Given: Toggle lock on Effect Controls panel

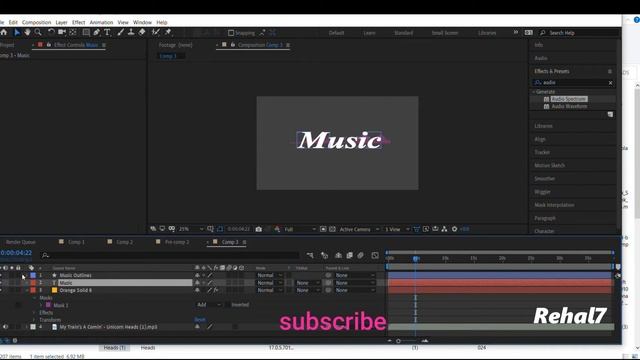Looking at the screenshot, I should click(49, 45).
